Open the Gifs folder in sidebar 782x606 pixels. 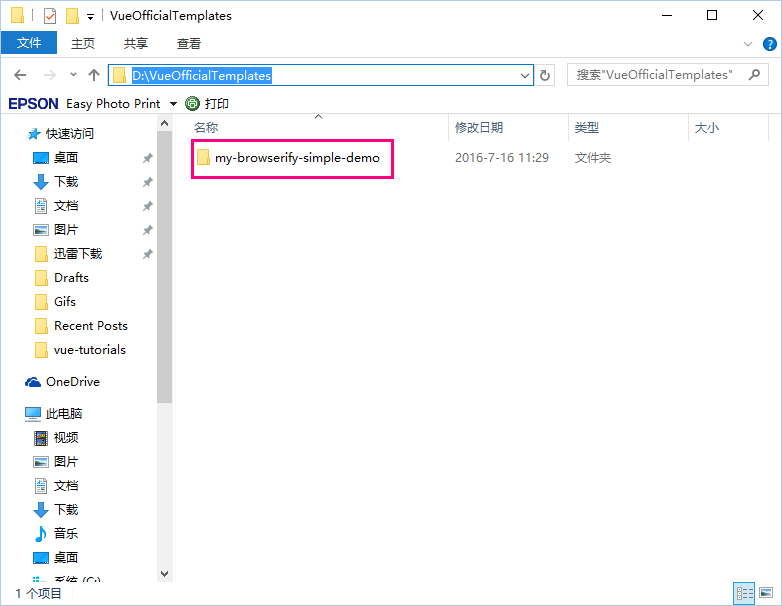click(x=64, y=301)
